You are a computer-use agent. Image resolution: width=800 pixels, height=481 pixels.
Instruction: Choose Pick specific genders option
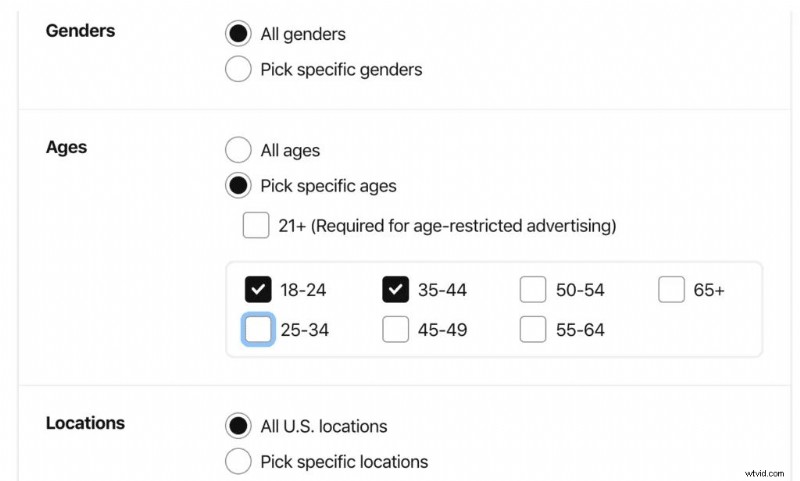[x=238, y=69]
